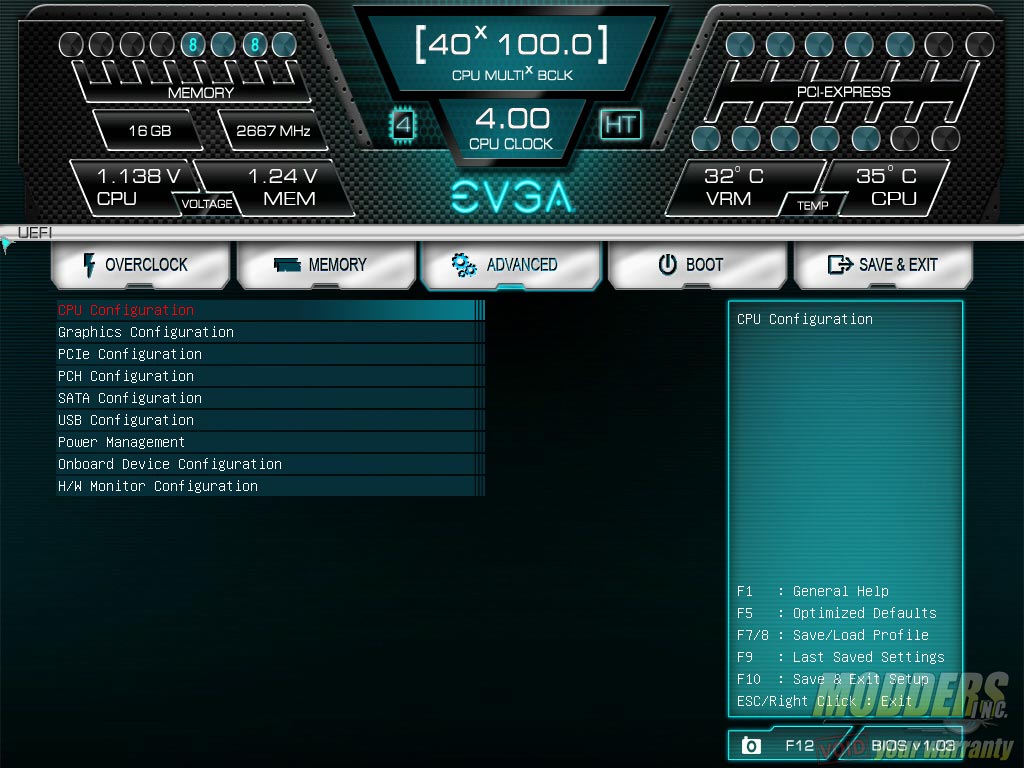The height and width of the screenshot is (768, 1024).
Task: Click the PCI-EXPRESS label
Action: [843, 91]
